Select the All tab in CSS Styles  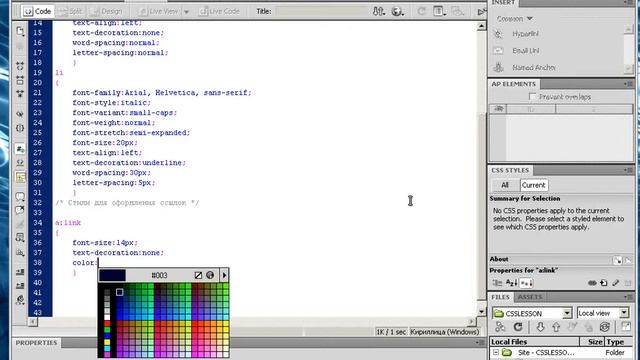pos(505,185)
